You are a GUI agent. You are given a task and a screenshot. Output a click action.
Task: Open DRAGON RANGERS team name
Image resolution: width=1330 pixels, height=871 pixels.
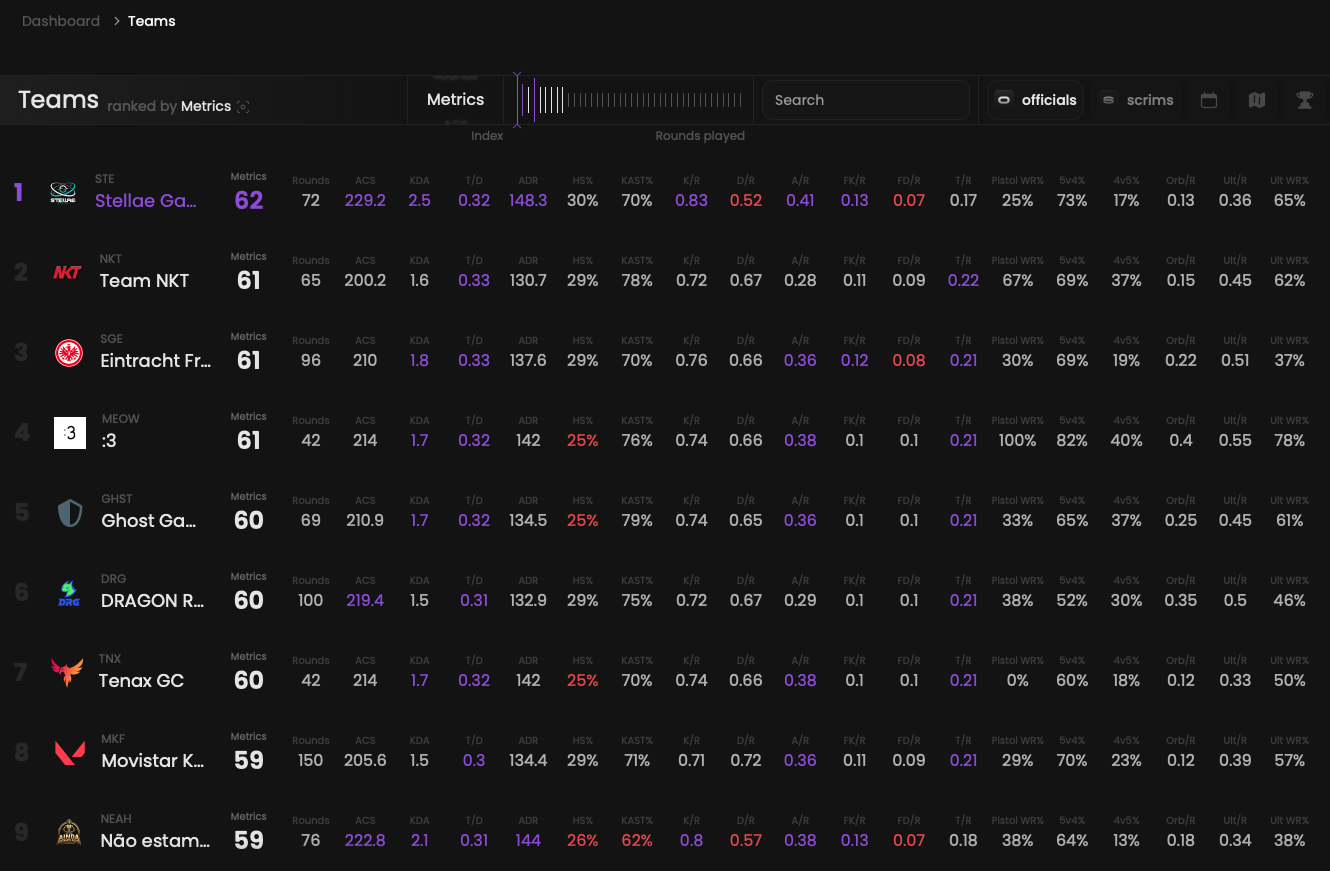(153, 601)
